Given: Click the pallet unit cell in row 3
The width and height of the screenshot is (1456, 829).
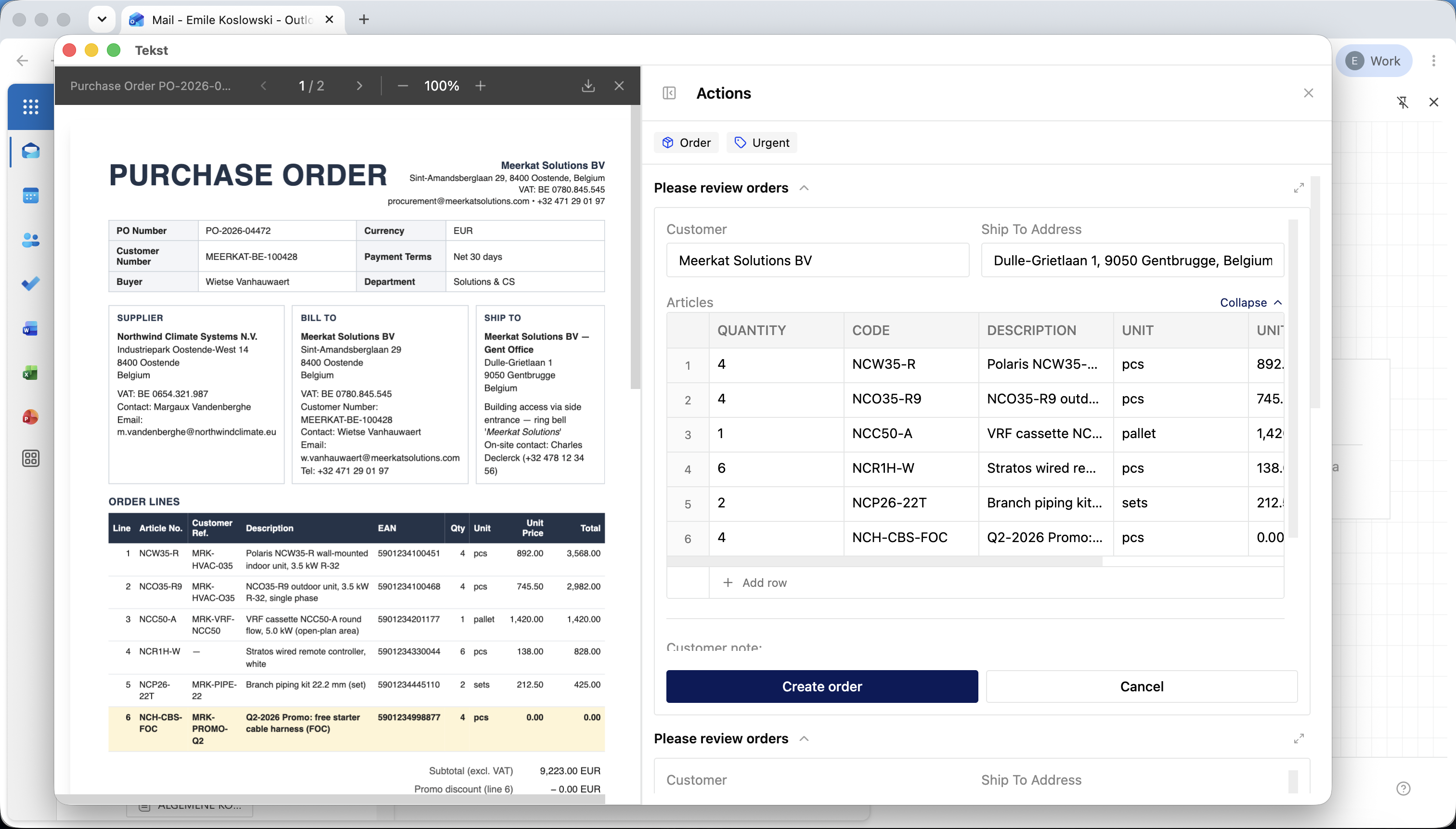Looking at the screenshot, I should click(1181, 434).
